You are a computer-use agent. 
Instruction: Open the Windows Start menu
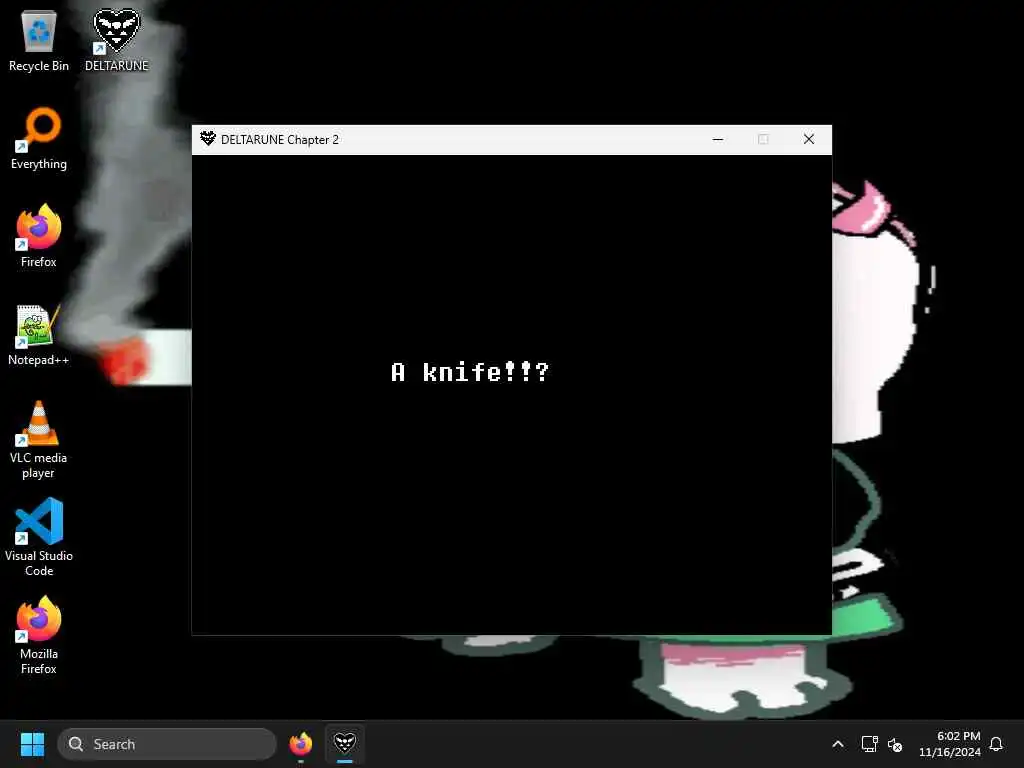[32, 744]
